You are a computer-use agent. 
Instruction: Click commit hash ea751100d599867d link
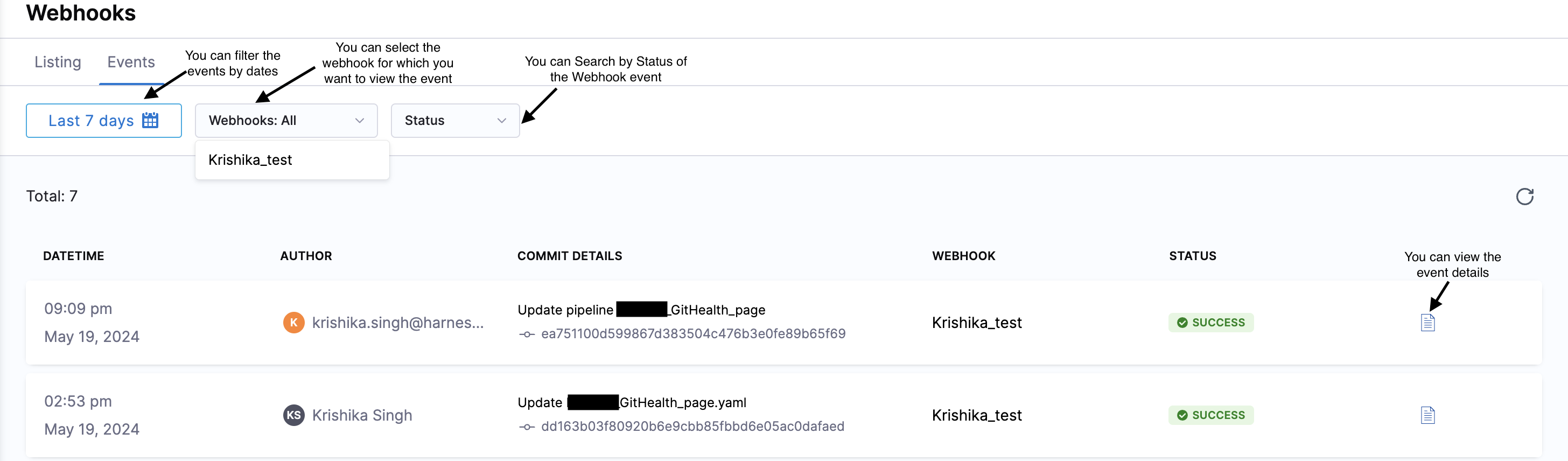coord(692,334)
